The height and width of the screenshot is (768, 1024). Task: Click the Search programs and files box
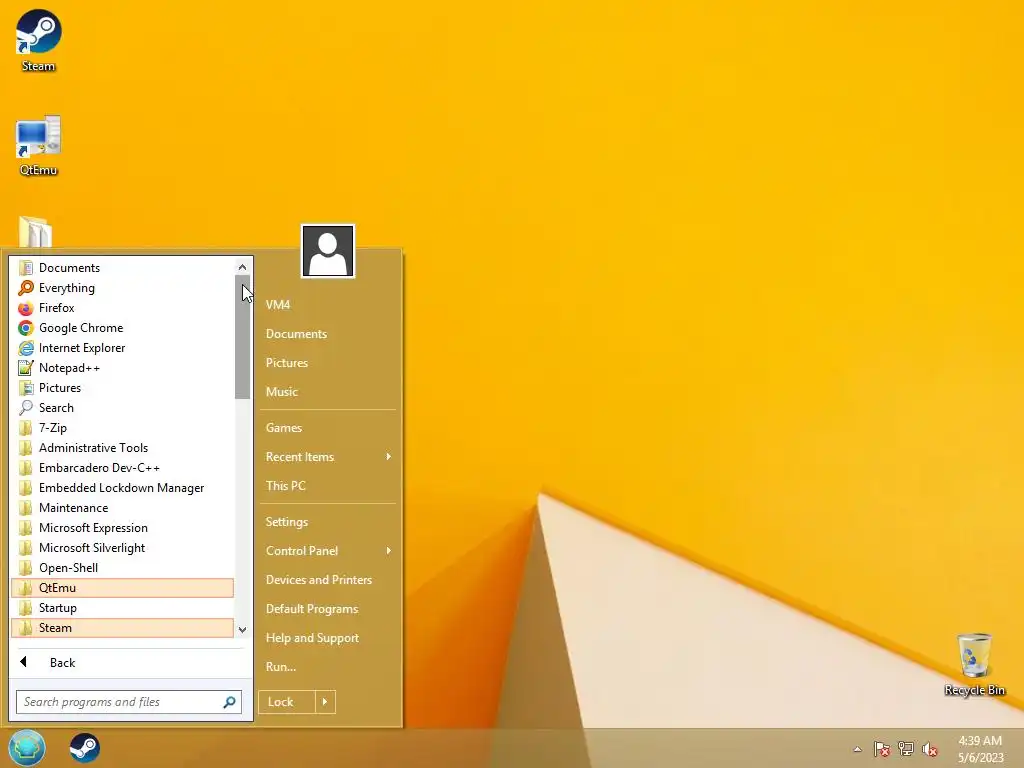pyautogui.click(x=129, y=702)
